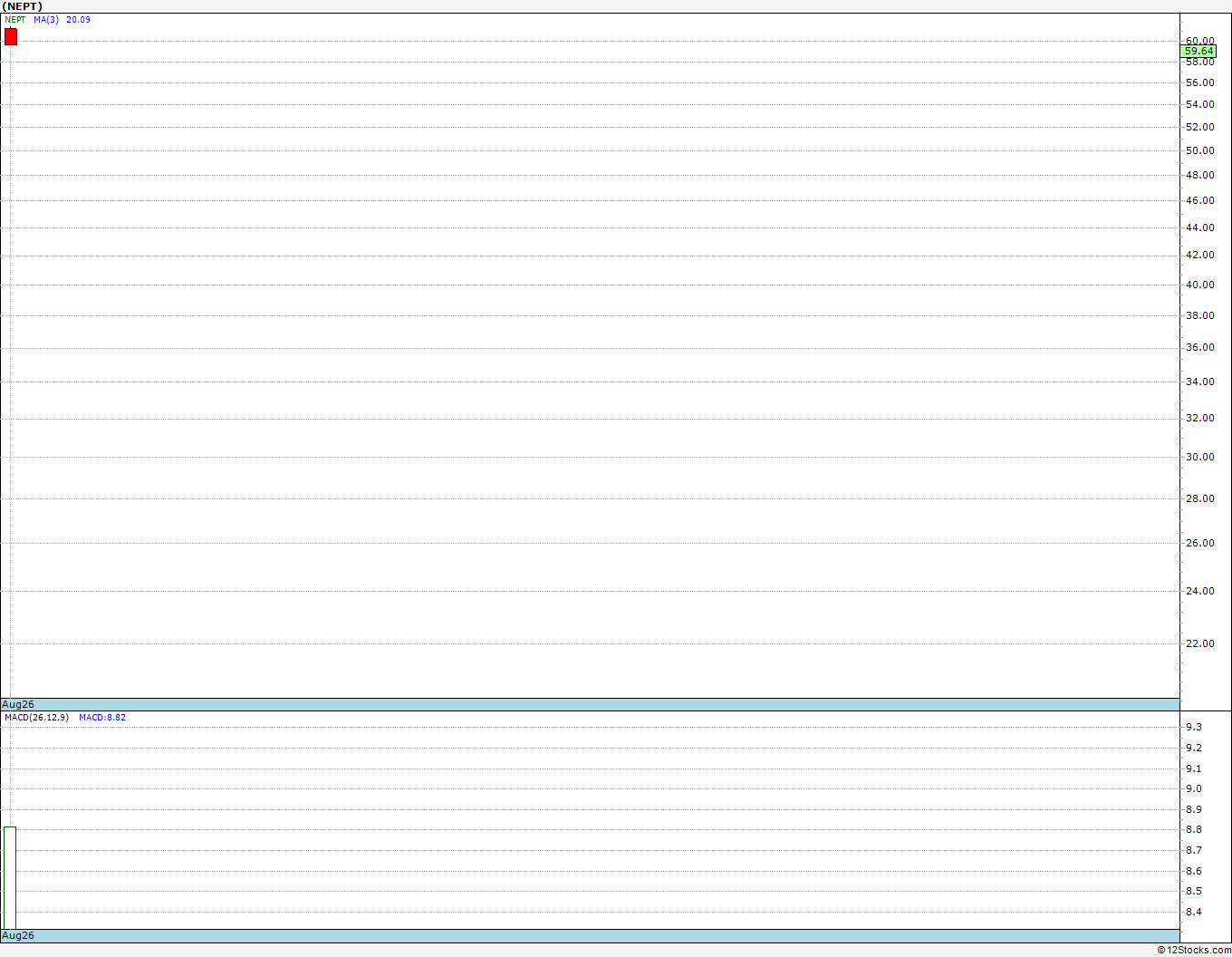Click the 9.3 MACD axis label
Screen dimensions: 1232x957
[x=1194, y=727]
